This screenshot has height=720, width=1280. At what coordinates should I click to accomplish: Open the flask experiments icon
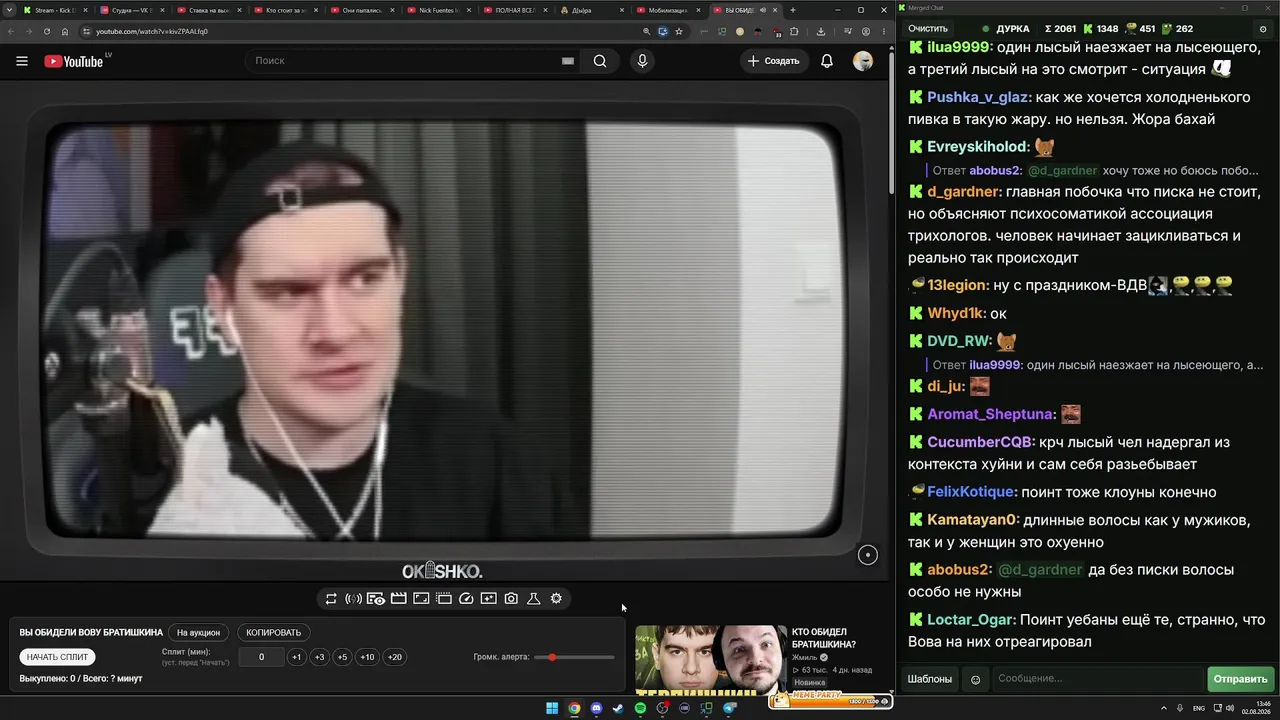pos(534,599)
